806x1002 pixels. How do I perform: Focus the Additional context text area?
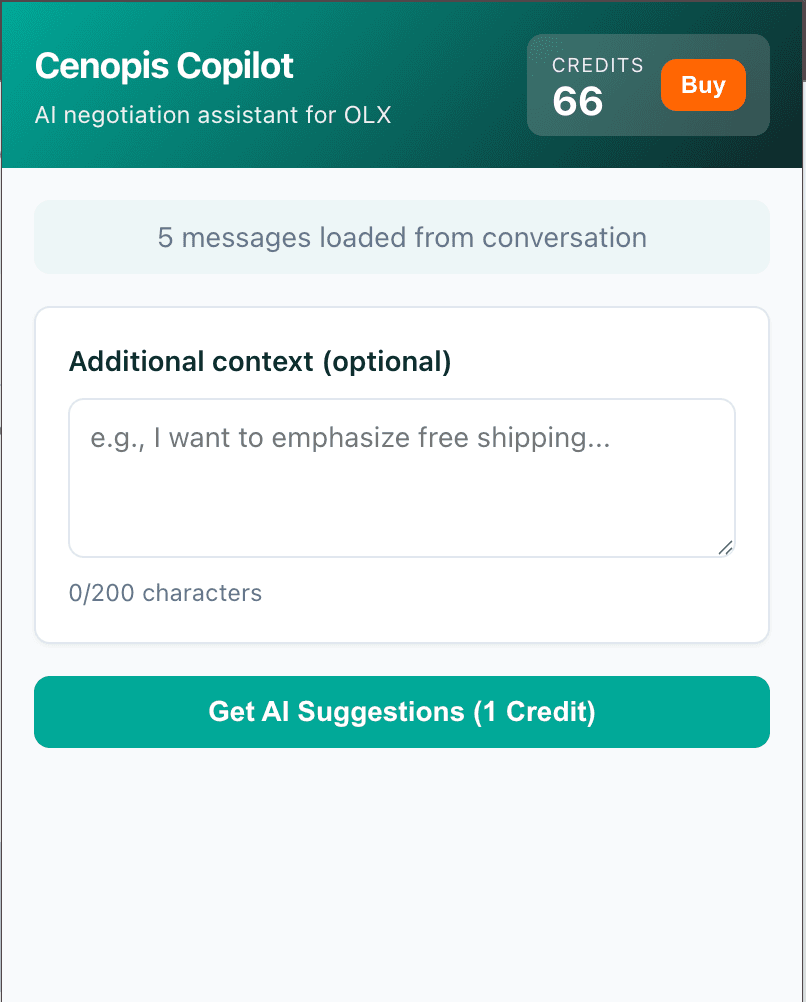(401, 477)
